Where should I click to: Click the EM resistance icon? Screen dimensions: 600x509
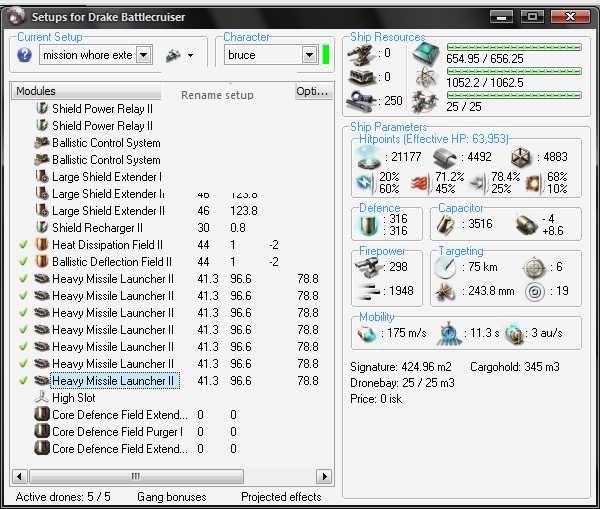pyautogui.click(x=364, y=183)
